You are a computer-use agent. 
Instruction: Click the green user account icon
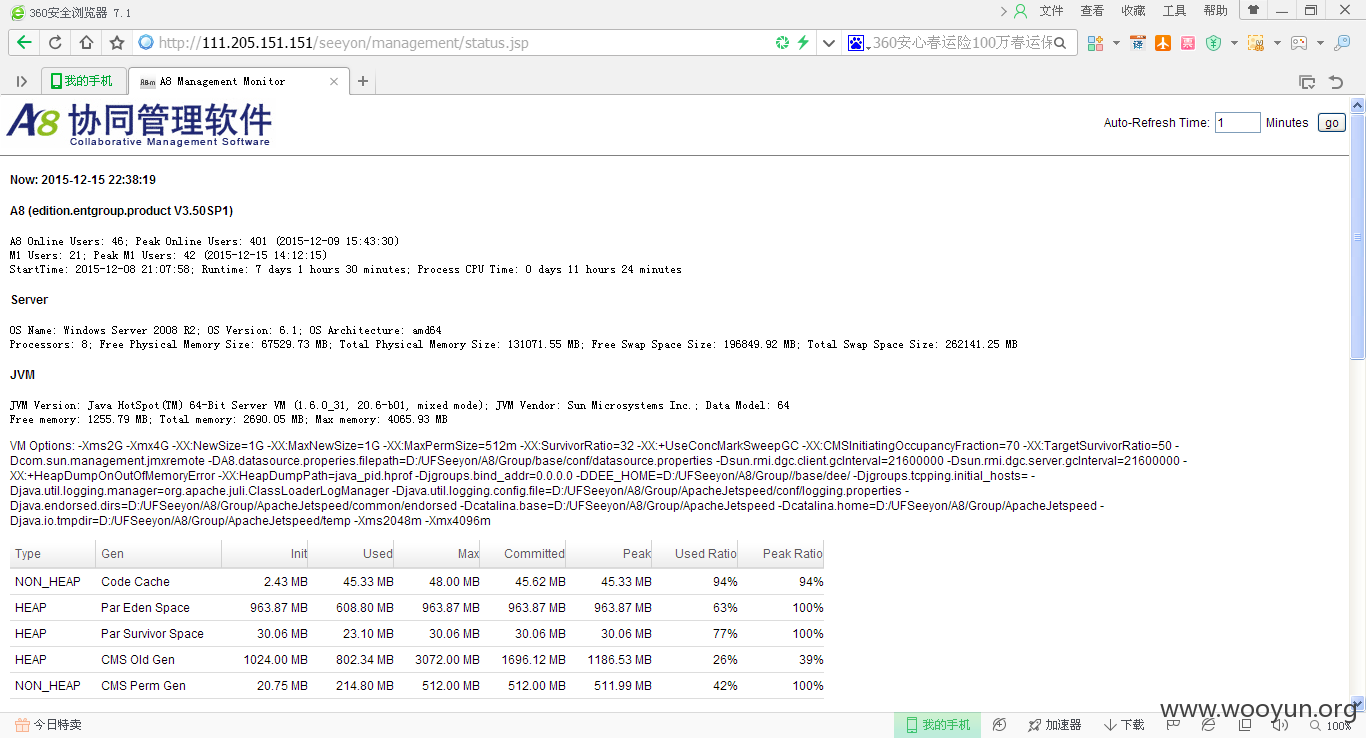[x=1020, y=11]
